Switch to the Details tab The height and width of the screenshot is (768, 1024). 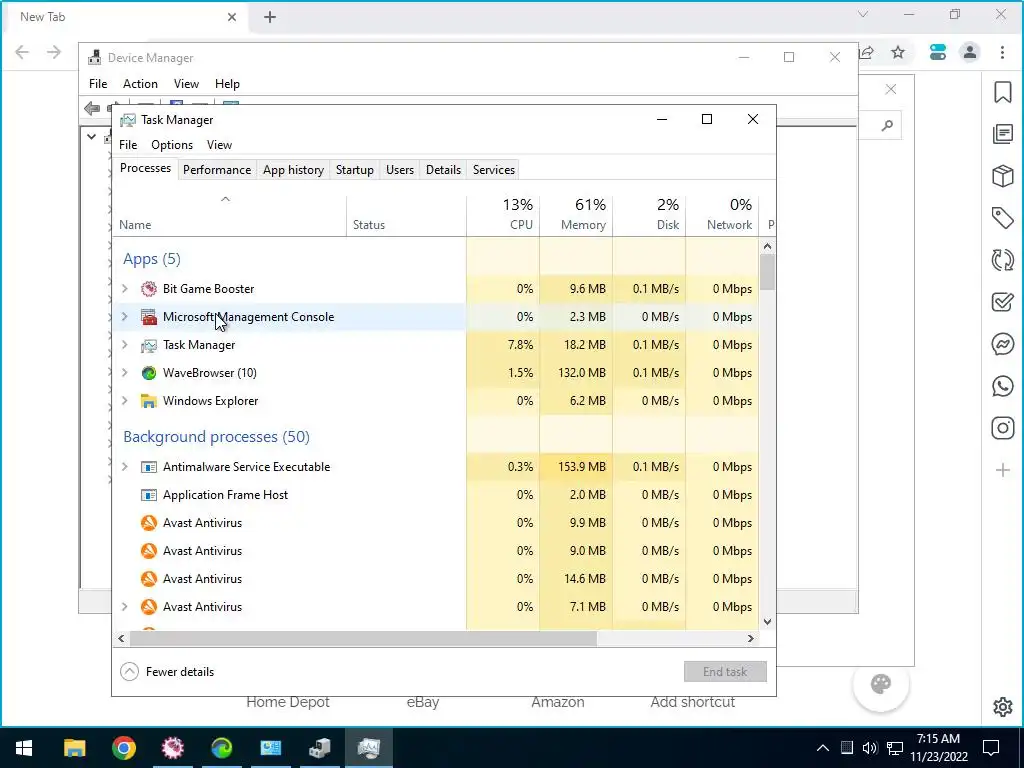[443, 170]
